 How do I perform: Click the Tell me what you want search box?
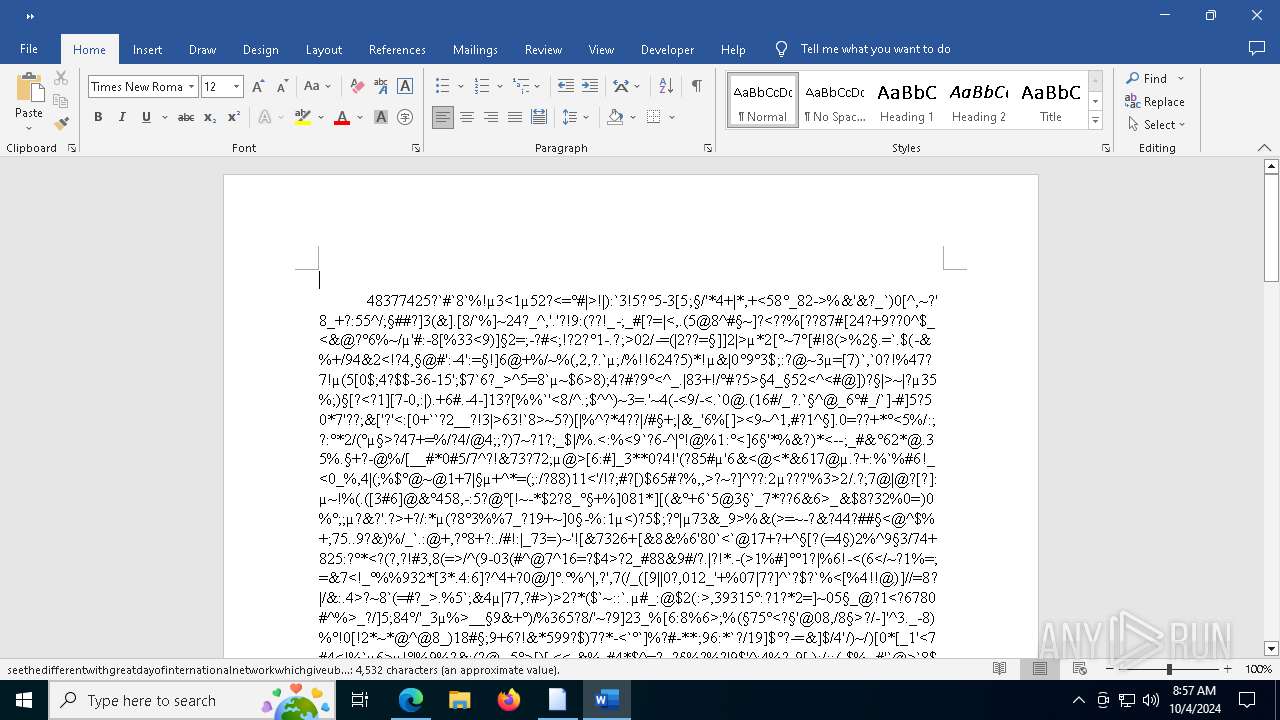click(875, 49)
